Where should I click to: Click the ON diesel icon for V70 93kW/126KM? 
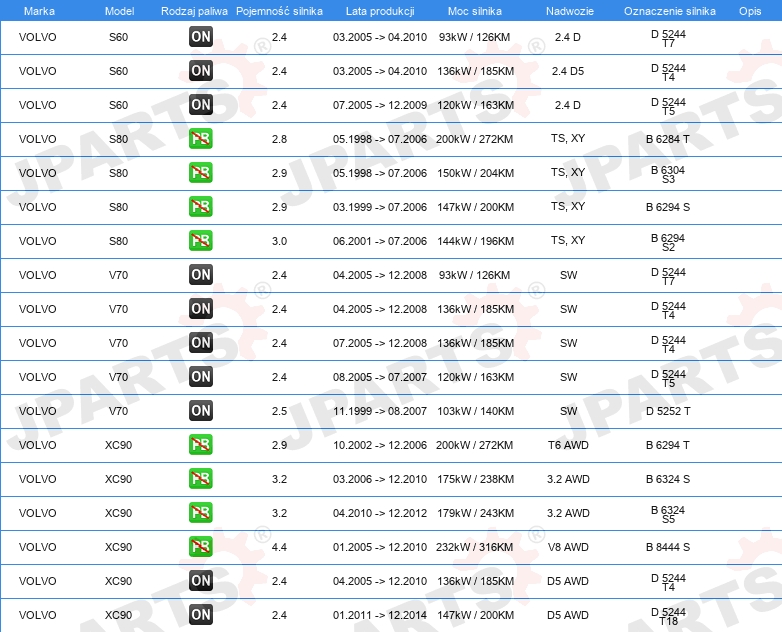pyautogui.click(x=201, y=274)
